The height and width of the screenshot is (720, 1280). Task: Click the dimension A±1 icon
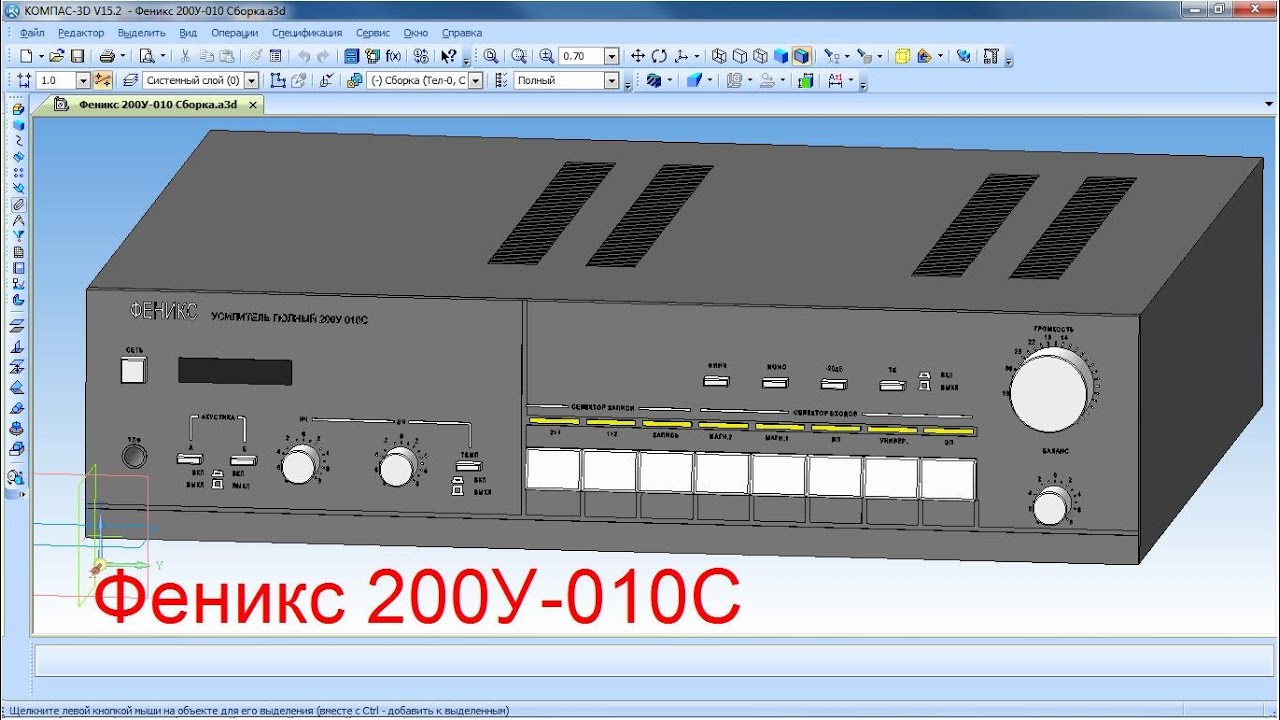click(835, 81)
